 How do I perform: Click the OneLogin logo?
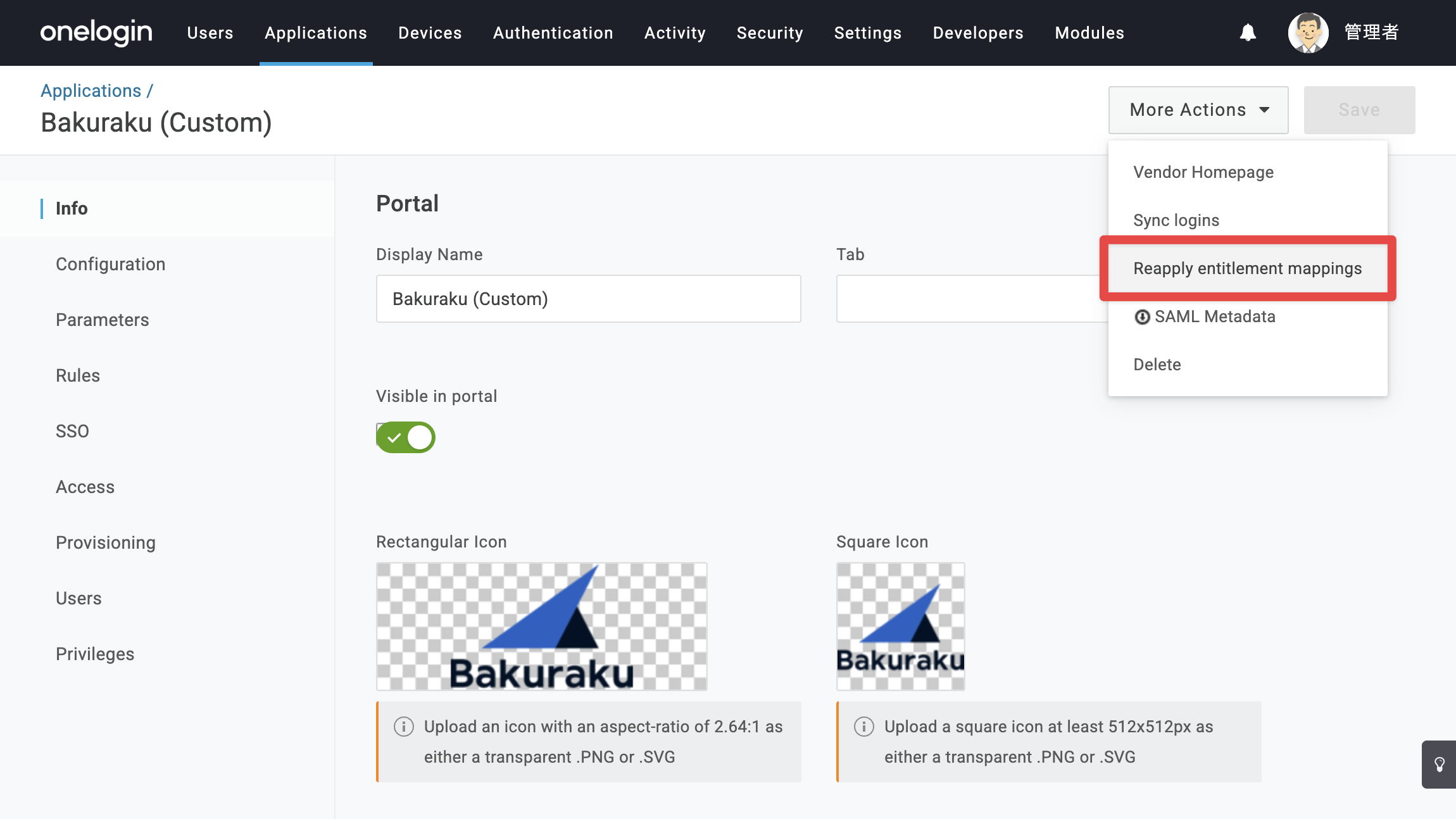pyautogui.click(x=96, y=32)
